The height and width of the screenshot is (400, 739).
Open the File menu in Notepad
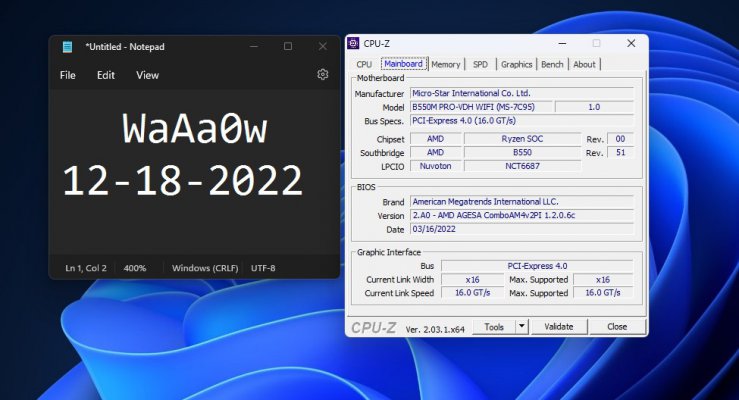67,75
